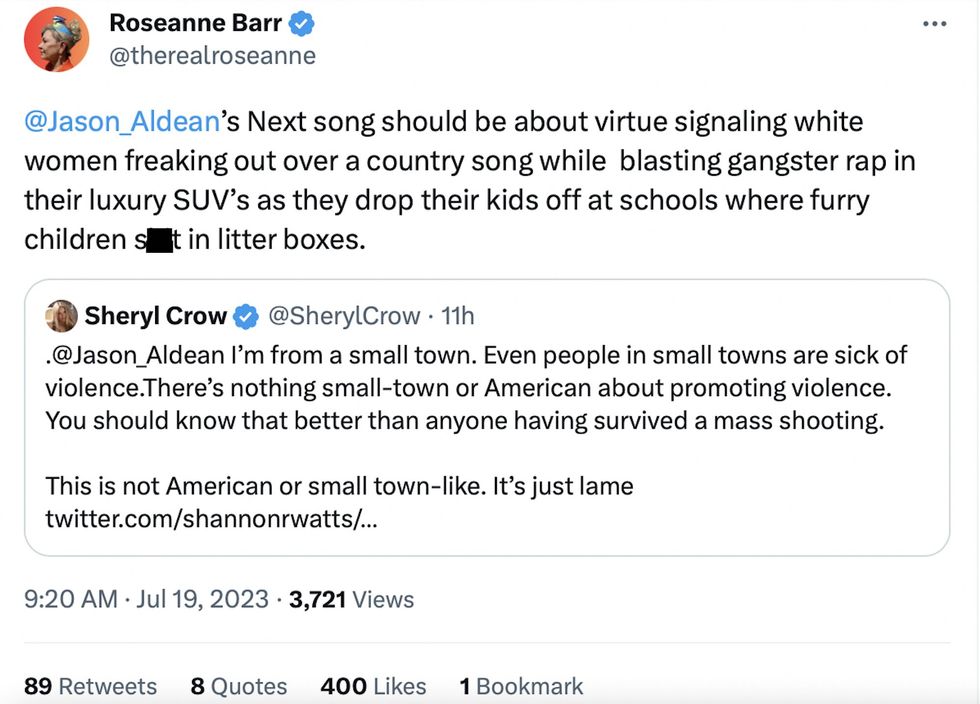Viewport: 980px width, 704px height.
Task: Show the 400 Likes list
Action: 373,686
